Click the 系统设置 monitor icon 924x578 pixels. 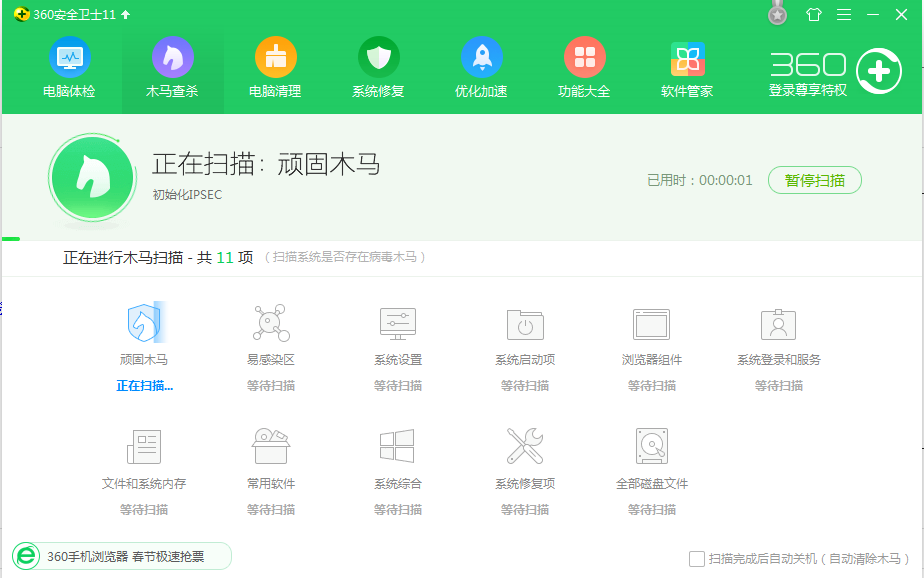tap(398, 323)
